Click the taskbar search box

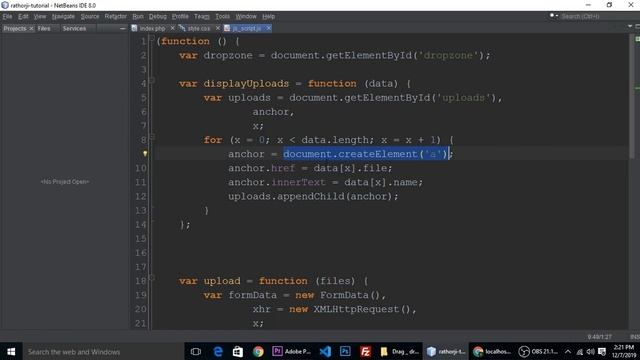tap(103, 351)
